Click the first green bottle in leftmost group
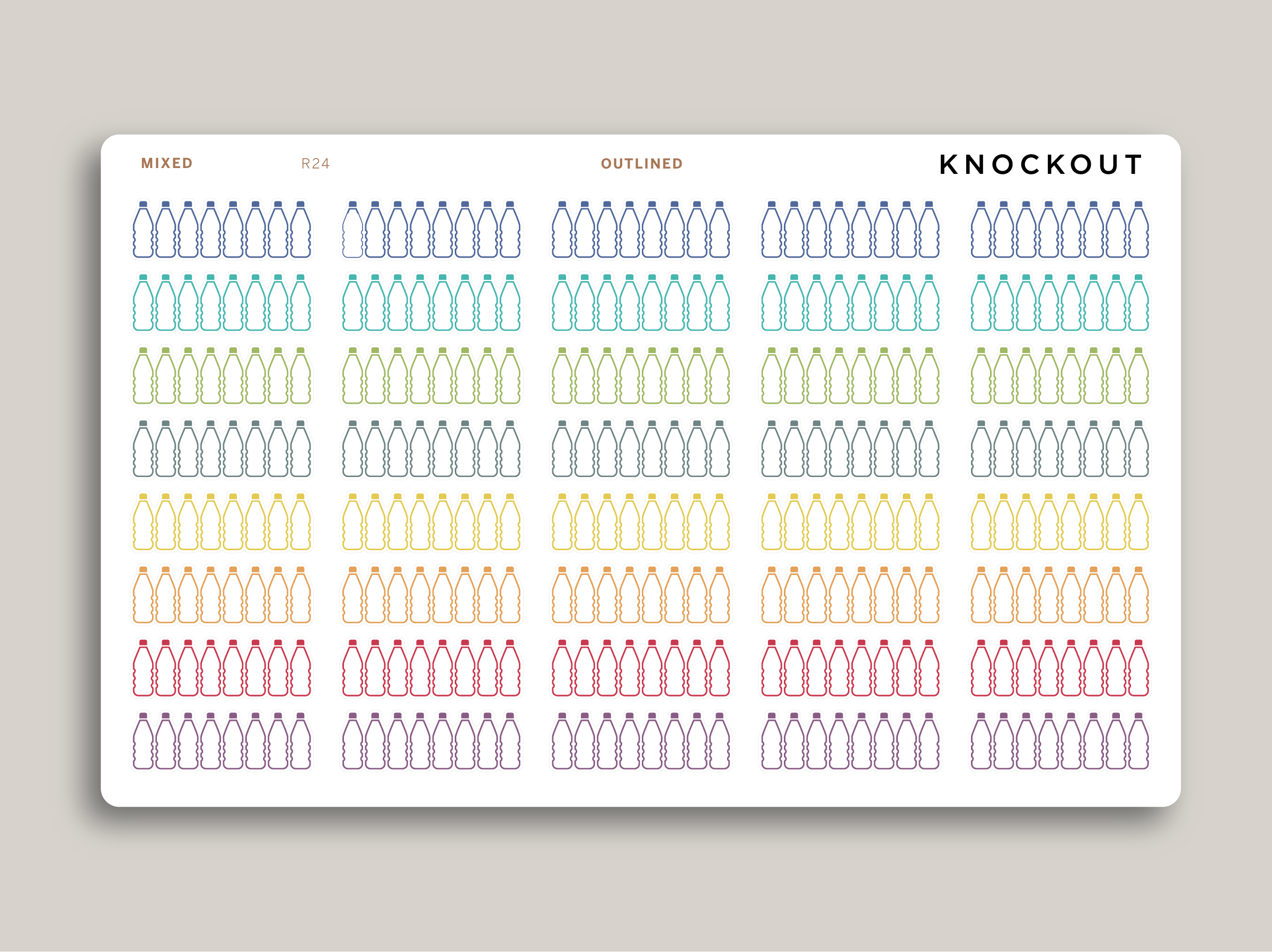This screenshot has height=952, width=1272. [x=143, y=376]
